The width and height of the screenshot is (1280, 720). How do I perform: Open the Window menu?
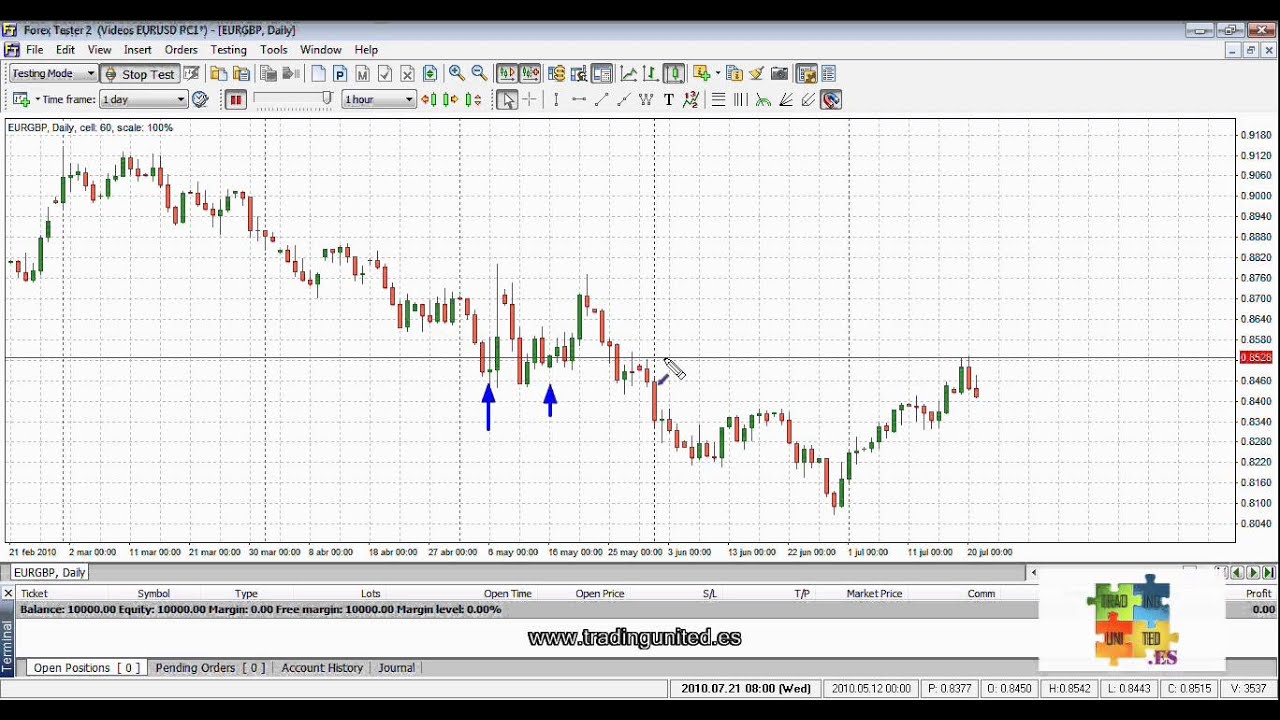pos(321,49)
